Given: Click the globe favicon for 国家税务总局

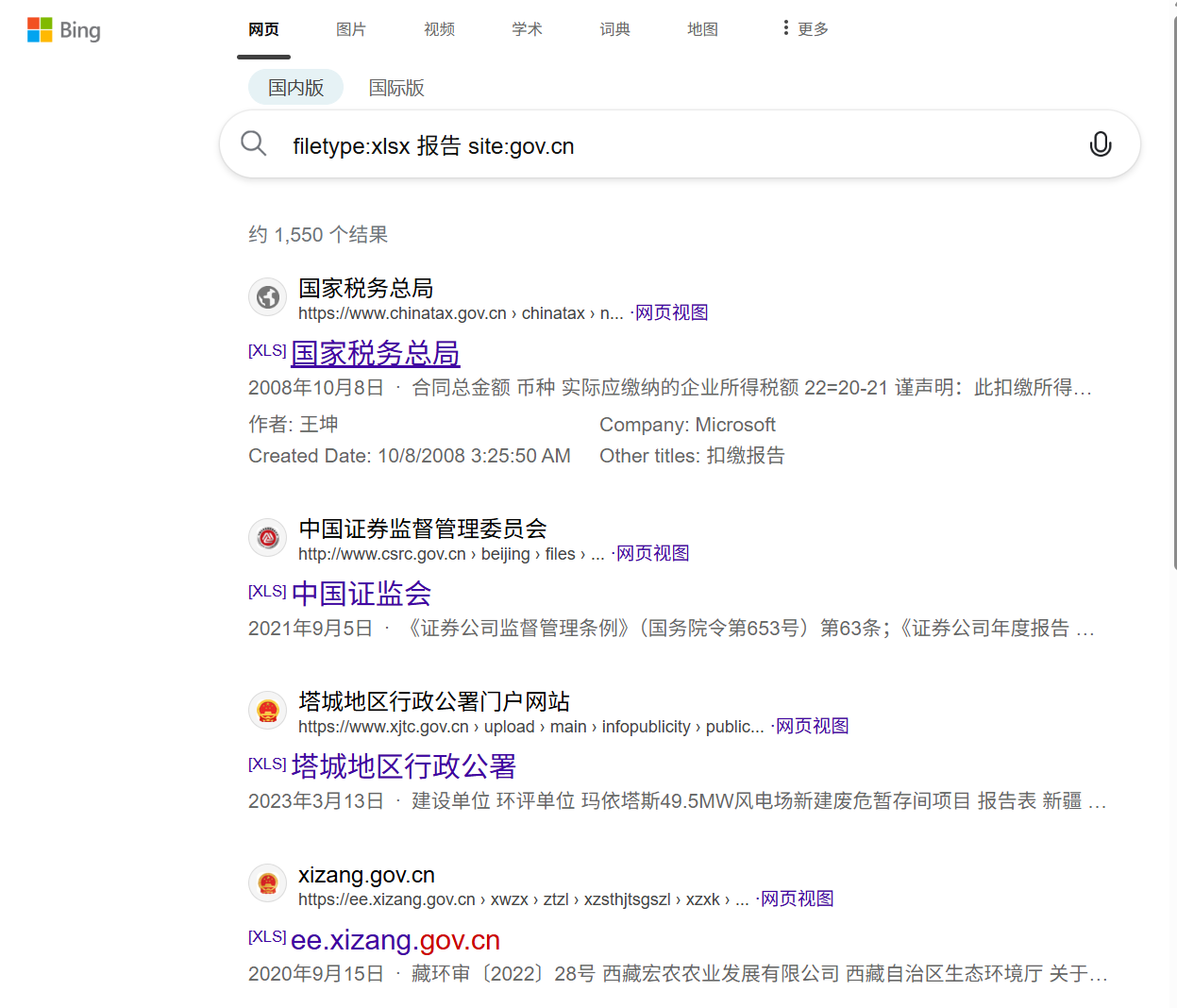Looking at the screenshot, I should click(268, 297).
